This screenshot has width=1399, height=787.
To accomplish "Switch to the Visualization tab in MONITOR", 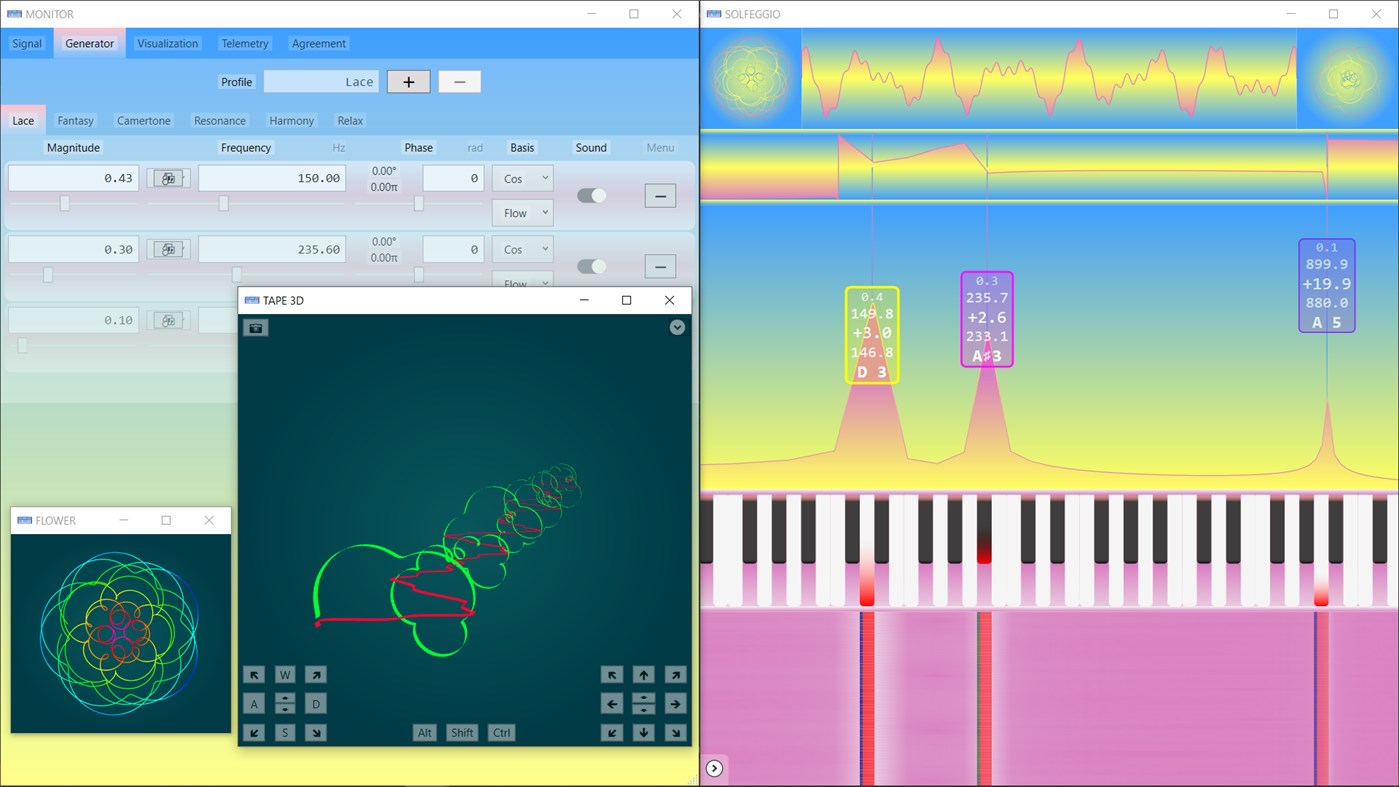I will tap(167, 43).
